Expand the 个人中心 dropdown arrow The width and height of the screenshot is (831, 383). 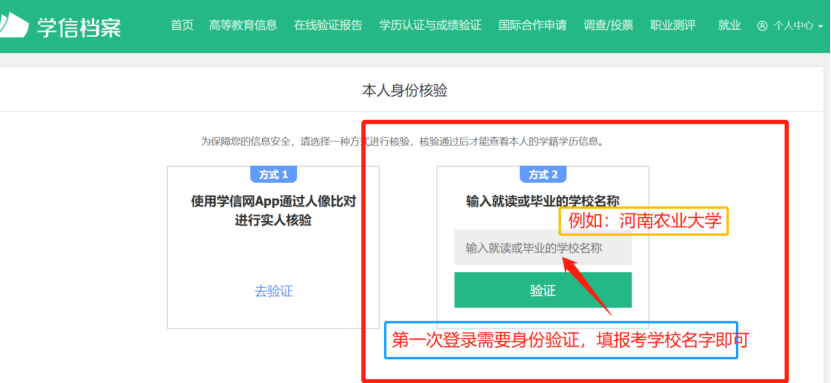click(x=820, y=26)
